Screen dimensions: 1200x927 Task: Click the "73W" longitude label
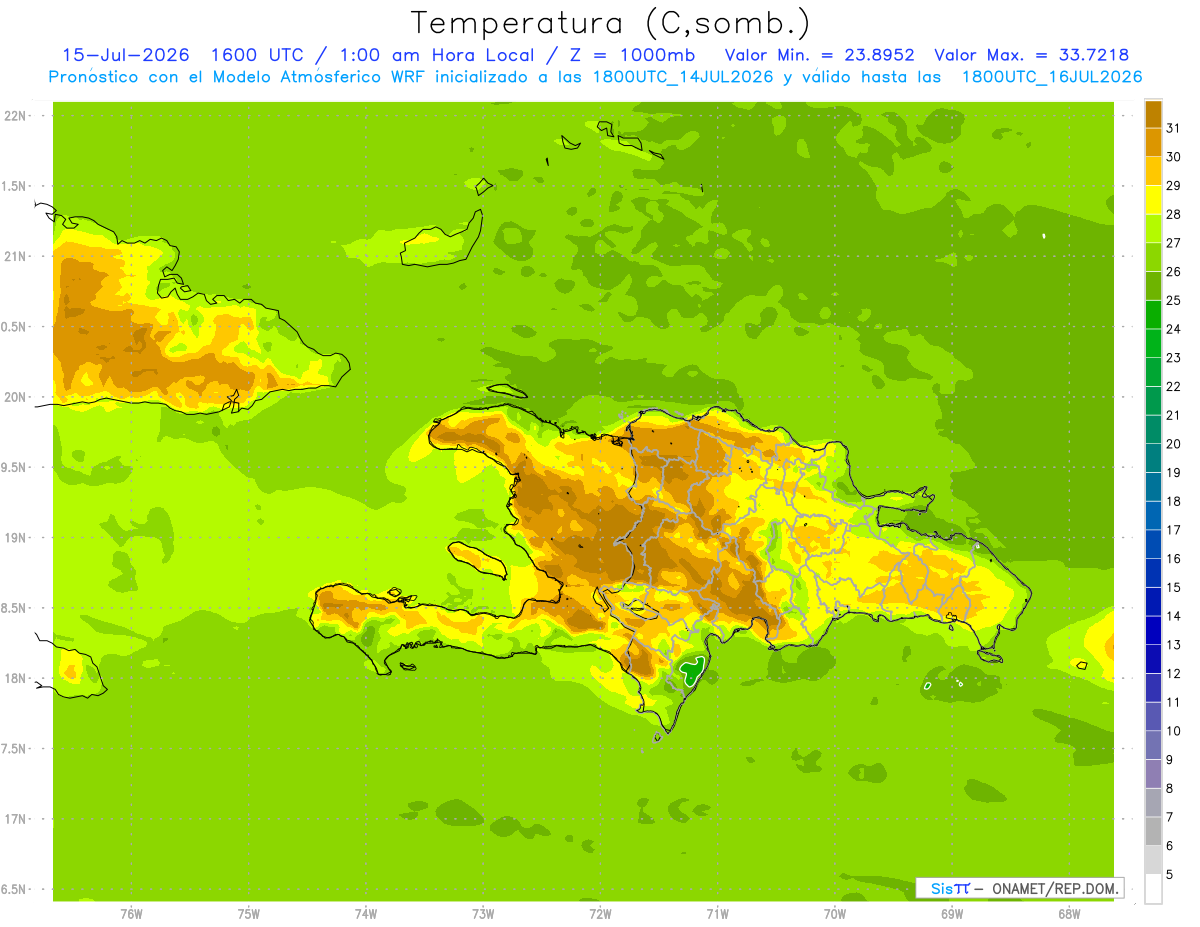483,914
